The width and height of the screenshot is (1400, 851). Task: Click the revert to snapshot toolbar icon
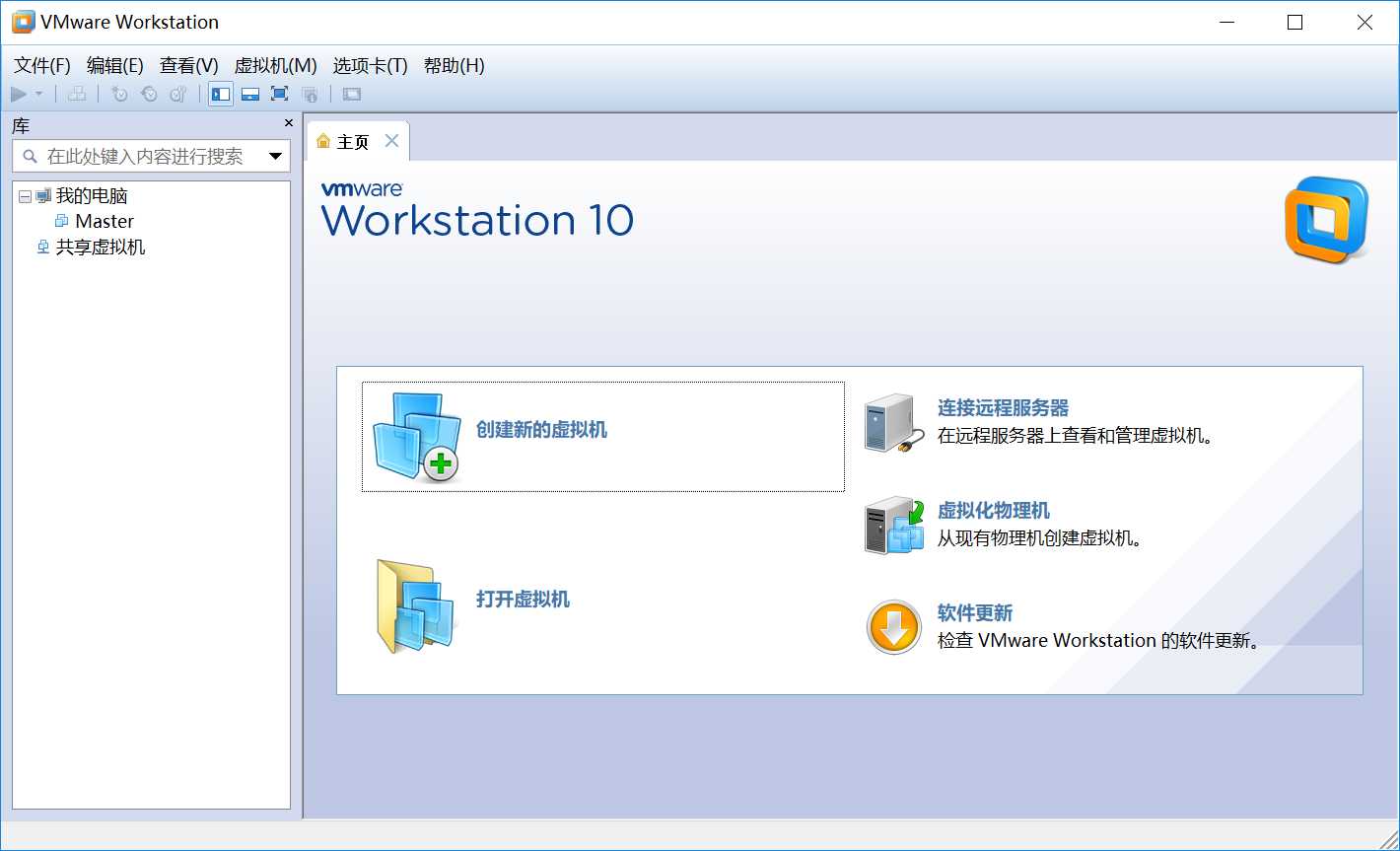pyautogui.click(x=150, y=94)
